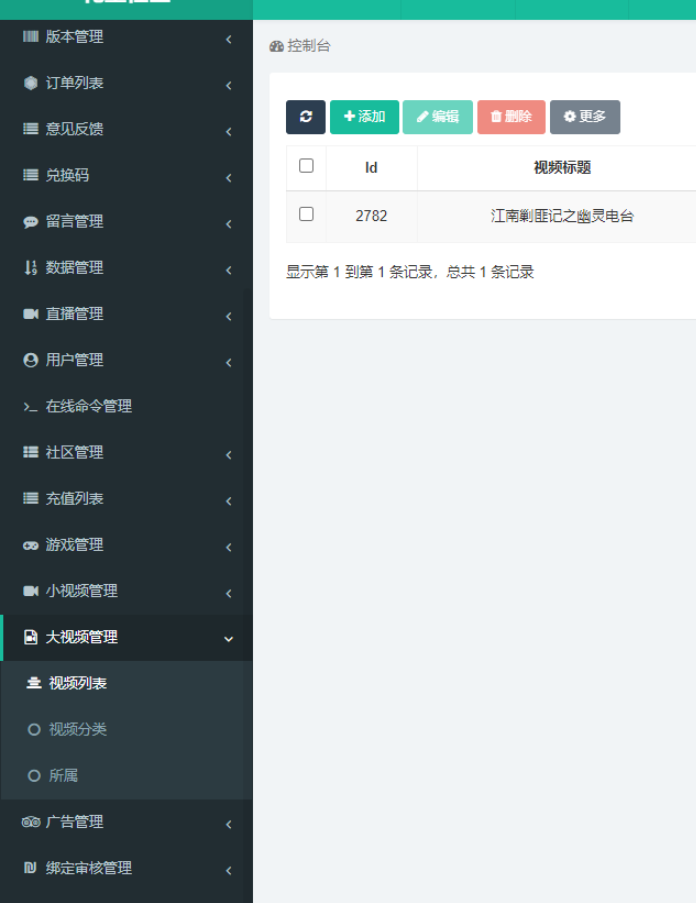The height and width of the screenshot is (903, 696).
Task: Check the checkbox for row 2782
Action: [x=306, y=214]
